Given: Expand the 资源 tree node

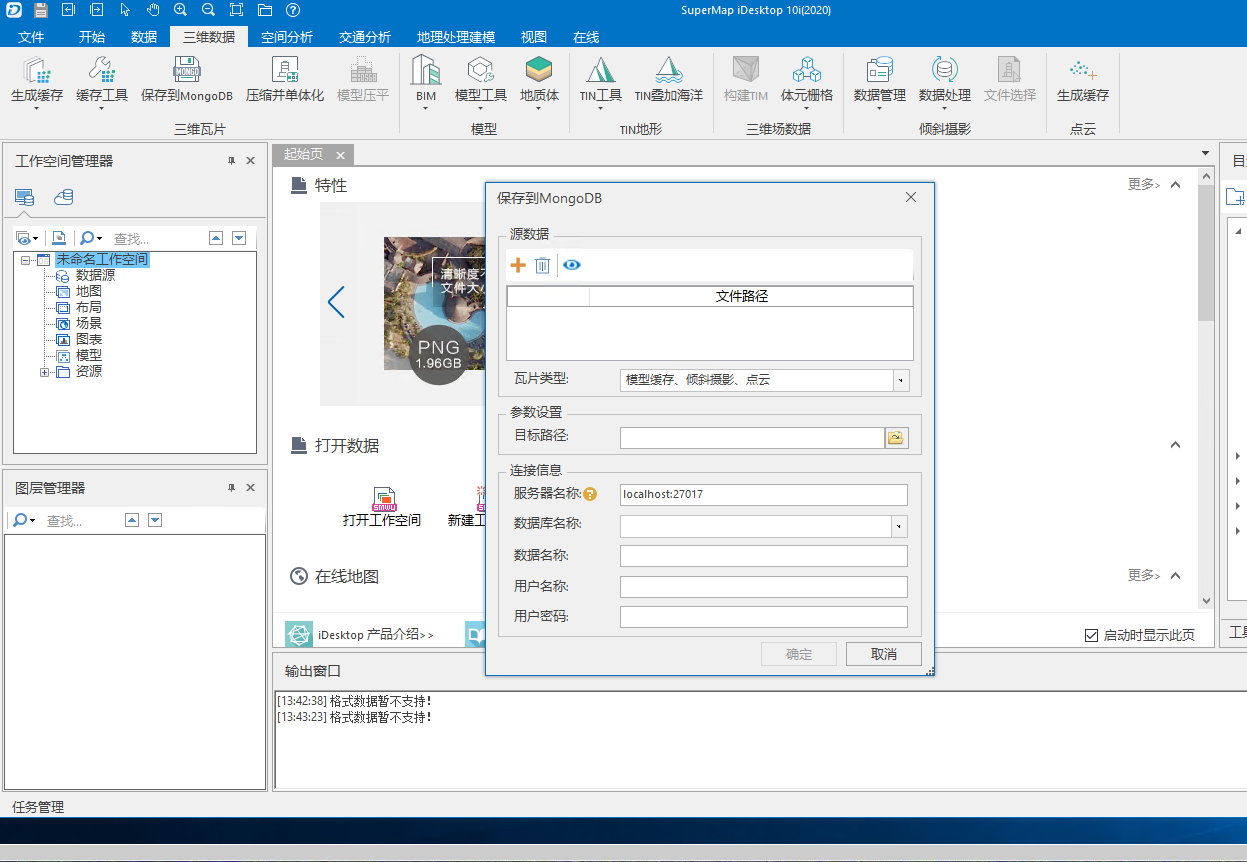Looking at the screenshot, I should point(44,372).
